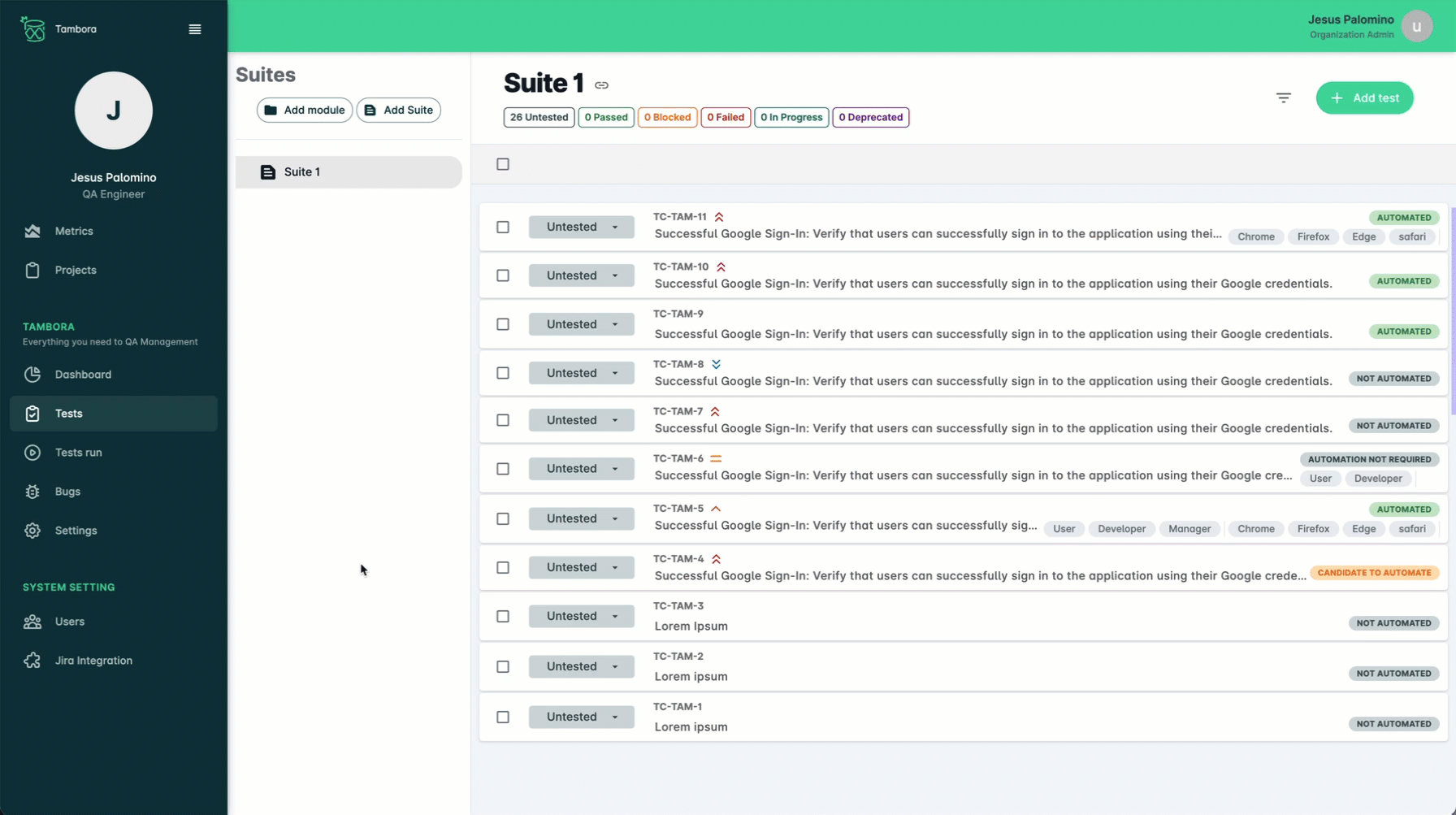1456x815 pixels.
Task: Open the filter list icon
Action: 1284,98
